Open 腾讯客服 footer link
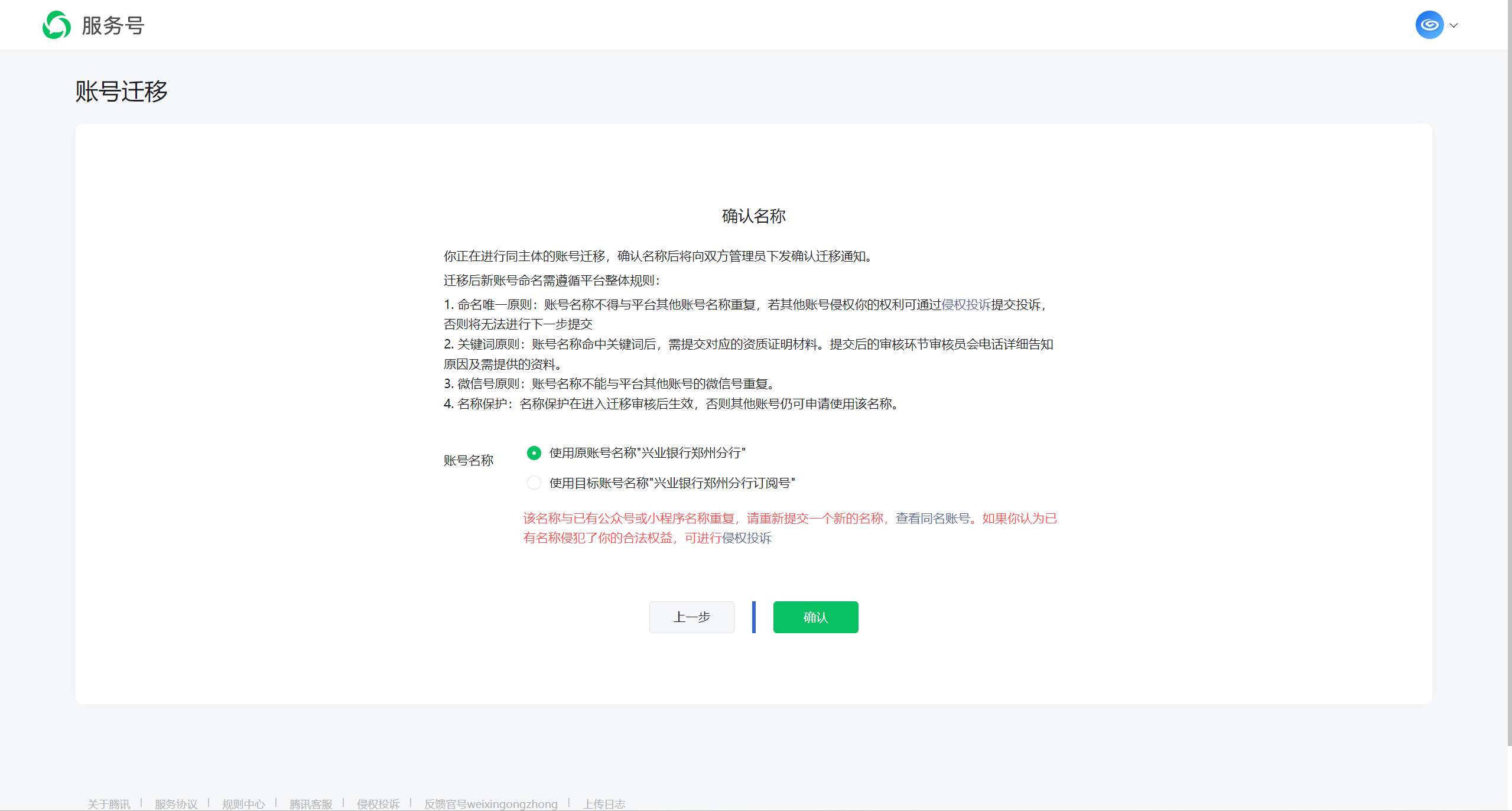This screenshot has width=1512, height=811. point(311,804)
